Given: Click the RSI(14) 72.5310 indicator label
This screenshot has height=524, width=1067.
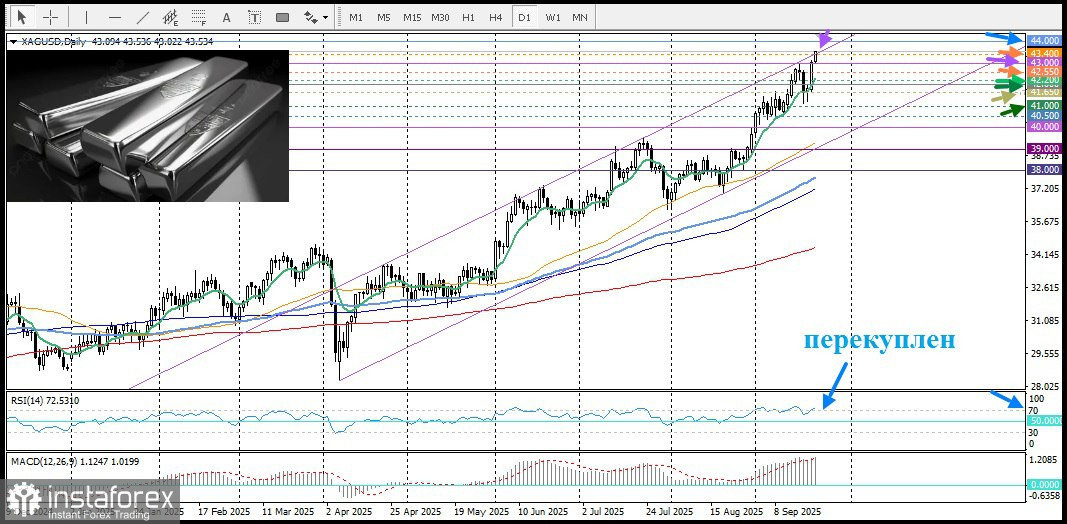Looking at the screenshot, I should [x=44, y=401].
